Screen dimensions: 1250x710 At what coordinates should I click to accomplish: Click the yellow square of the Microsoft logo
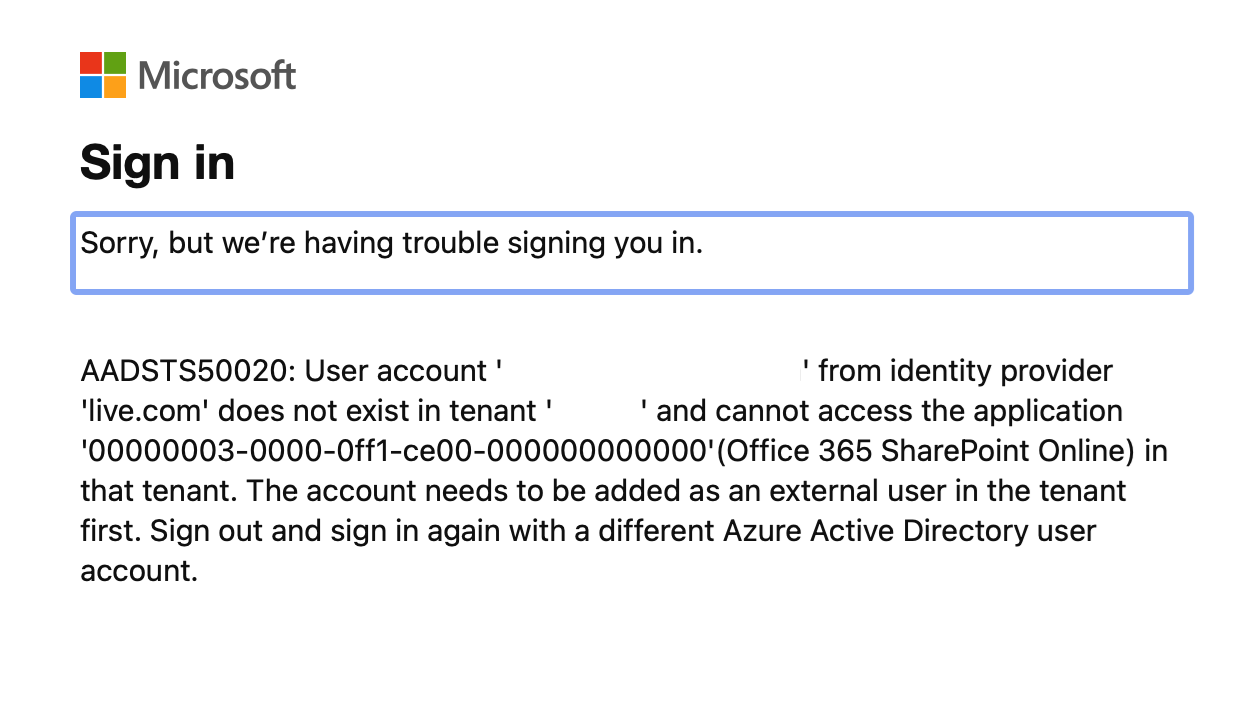(115, 87)
